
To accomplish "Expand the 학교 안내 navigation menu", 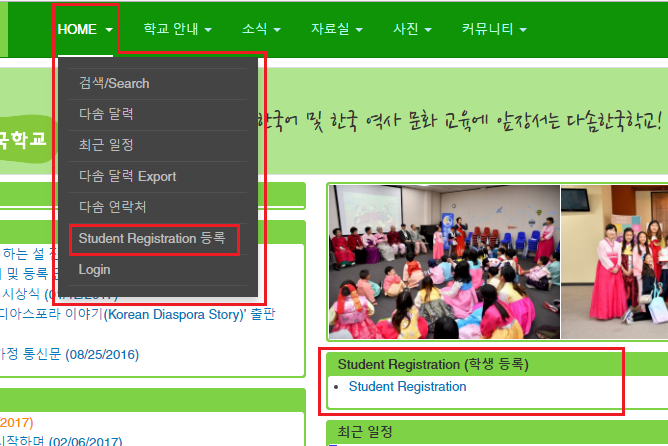I will (x=177, y=30).
